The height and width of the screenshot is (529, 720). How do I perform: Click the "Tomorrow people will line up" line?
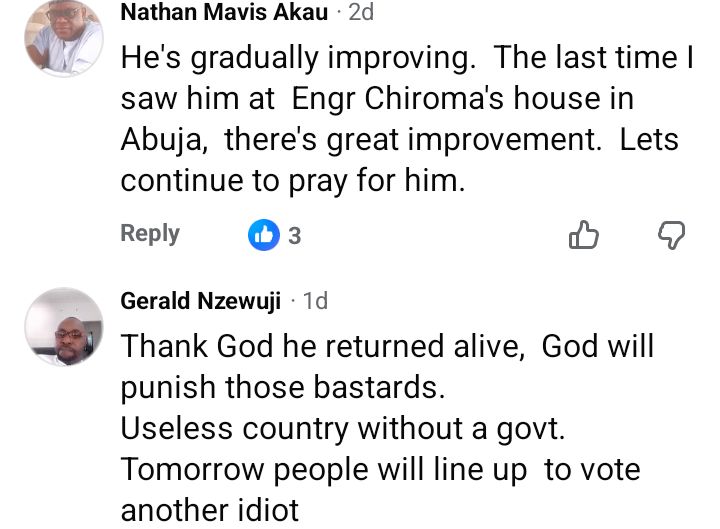[x=380, y=470]
